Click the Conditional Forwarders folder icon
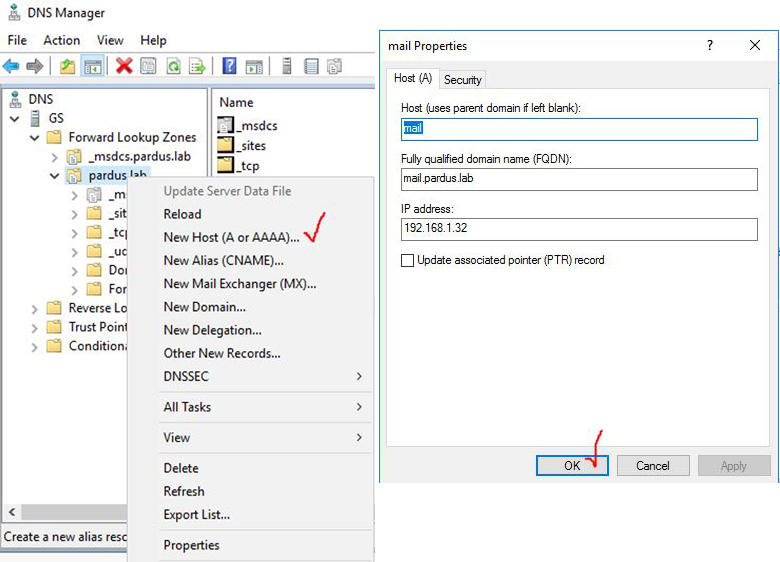Screen dimensions: 780x562 click(x=54, y=346)
